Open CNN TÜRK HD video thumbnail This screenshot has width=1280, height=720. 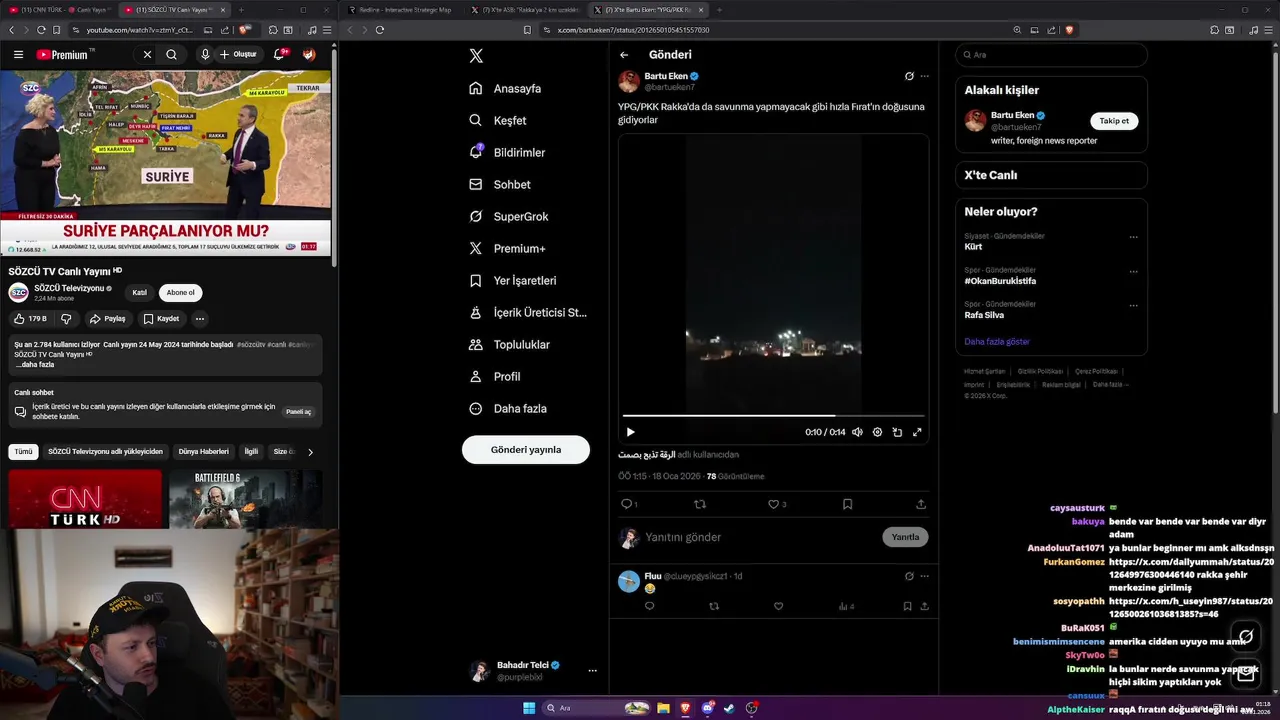[x=85, y=499]
